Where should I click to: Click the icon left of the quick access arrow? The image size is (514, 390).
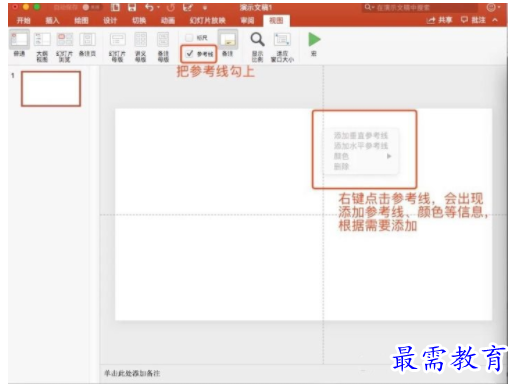(x=188, y=7)
